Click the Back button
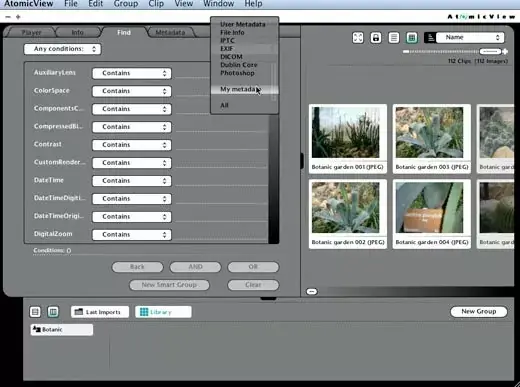520x387 pixels. pos(137,267)
